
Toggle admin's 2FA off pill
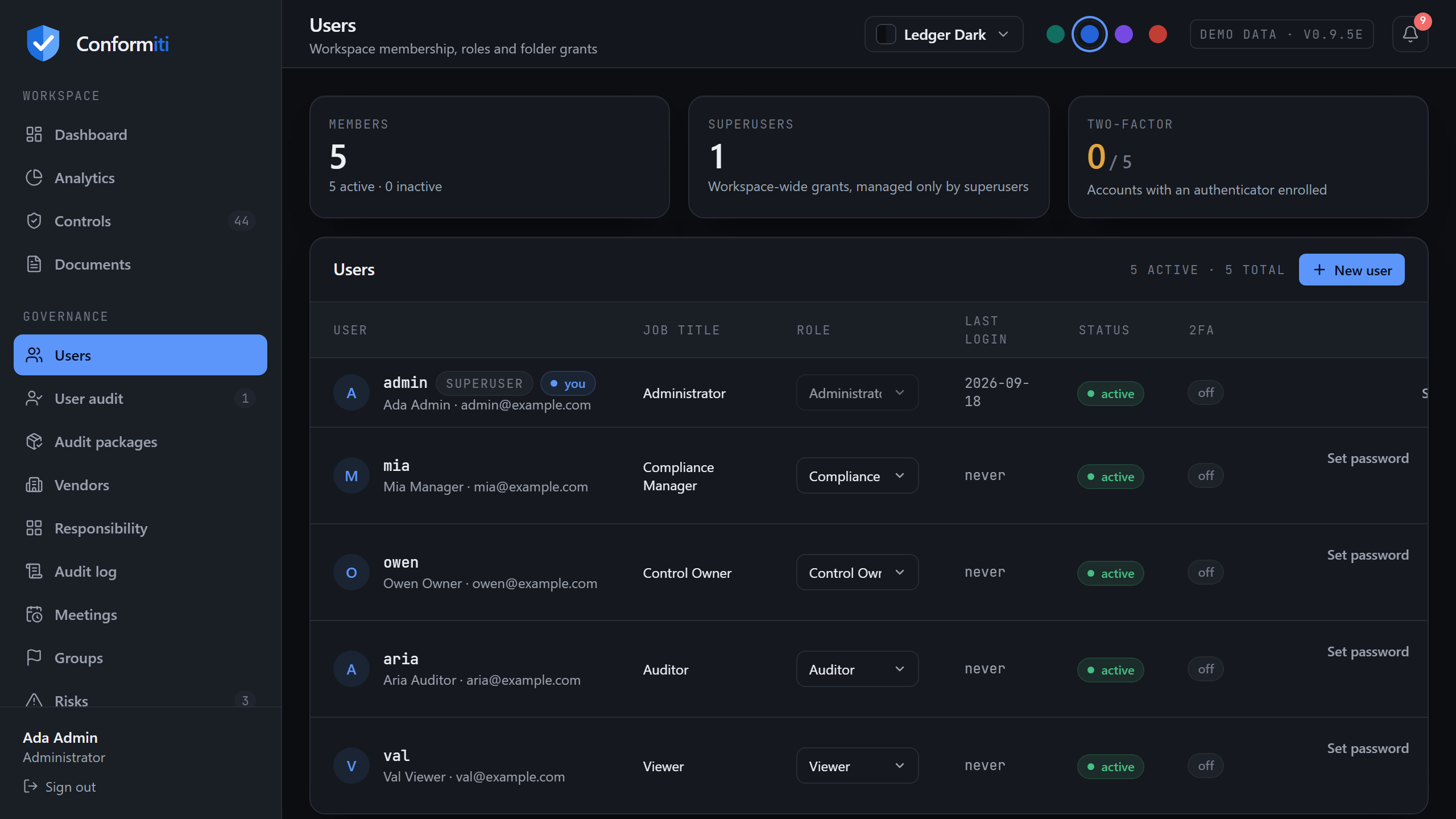1206,392
